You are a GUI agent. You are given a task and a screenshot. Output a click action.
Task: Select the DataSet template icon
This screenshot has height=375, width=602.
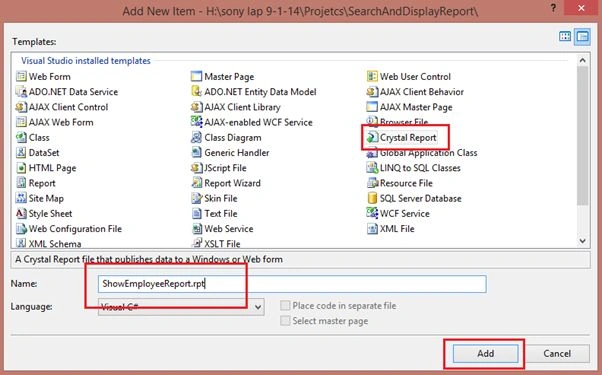21,153
